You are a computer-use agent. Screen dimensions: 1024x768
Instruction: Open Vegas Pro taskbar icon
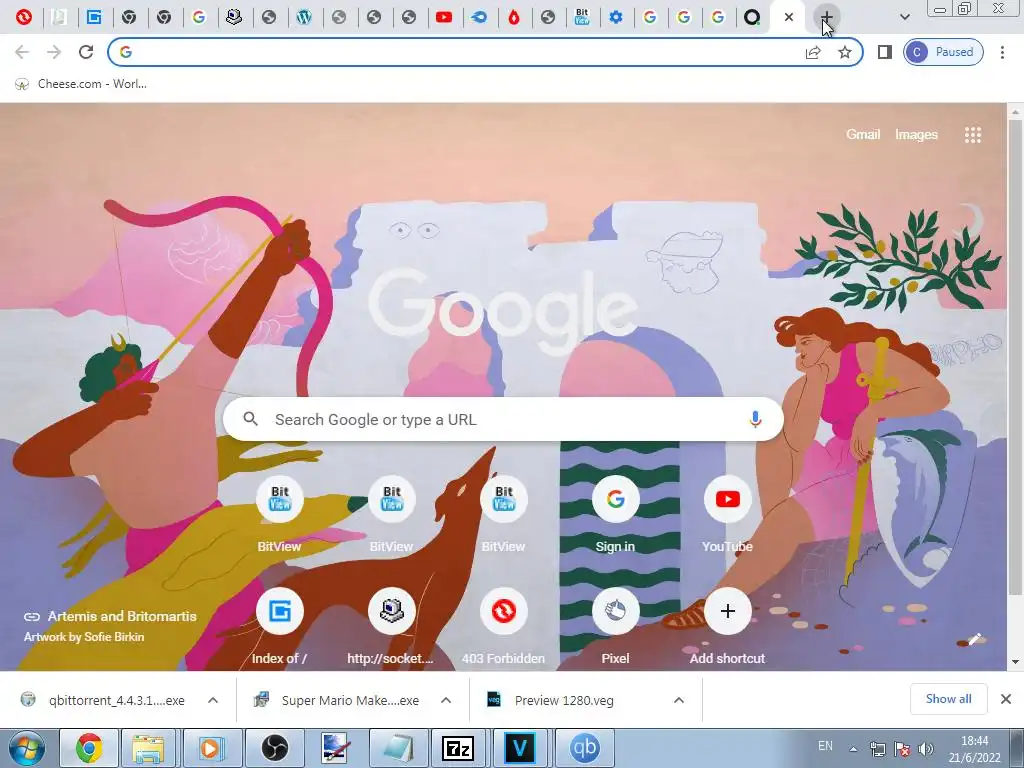pos(520,748)
